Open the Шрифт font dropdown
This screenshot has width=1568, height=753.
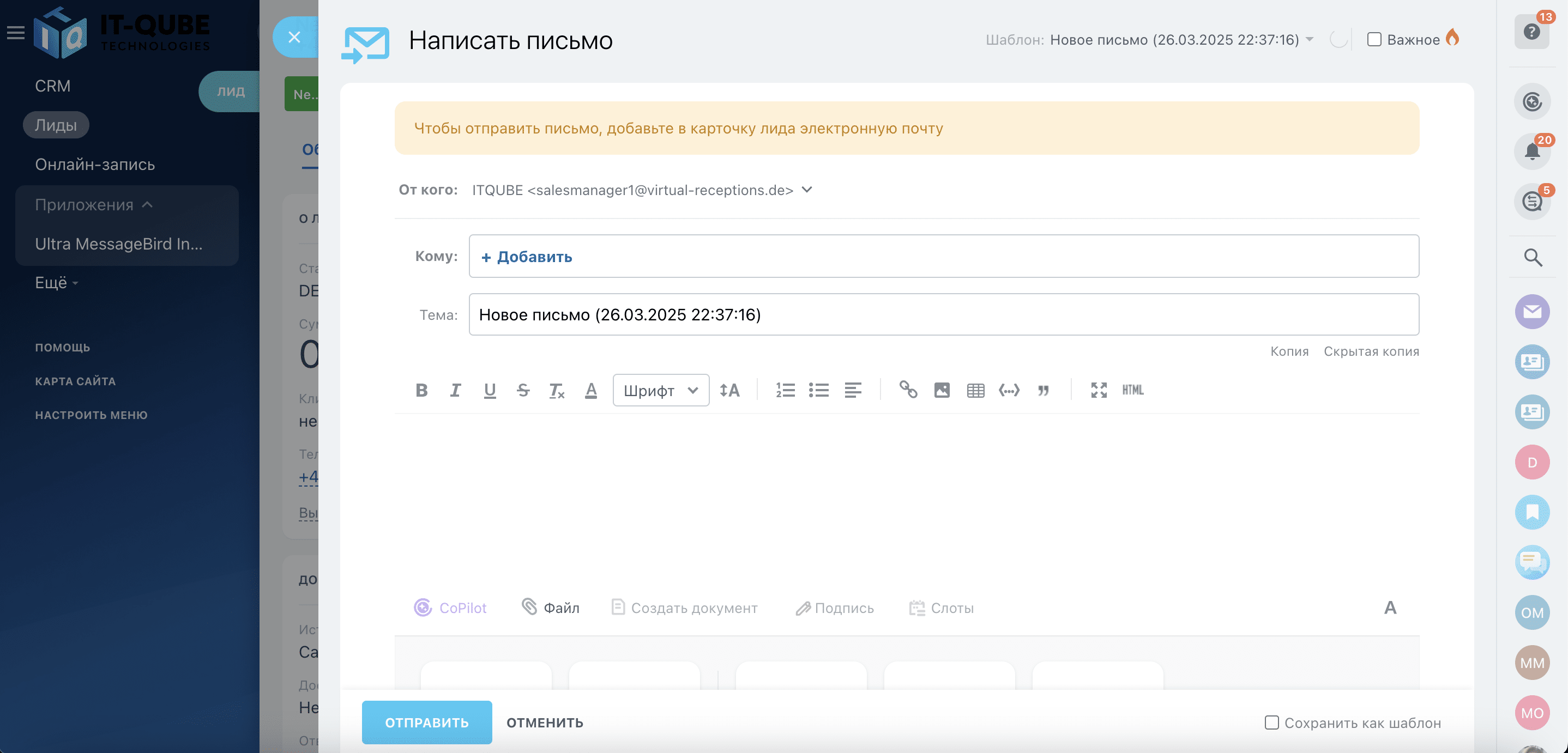tap(660, 390)
